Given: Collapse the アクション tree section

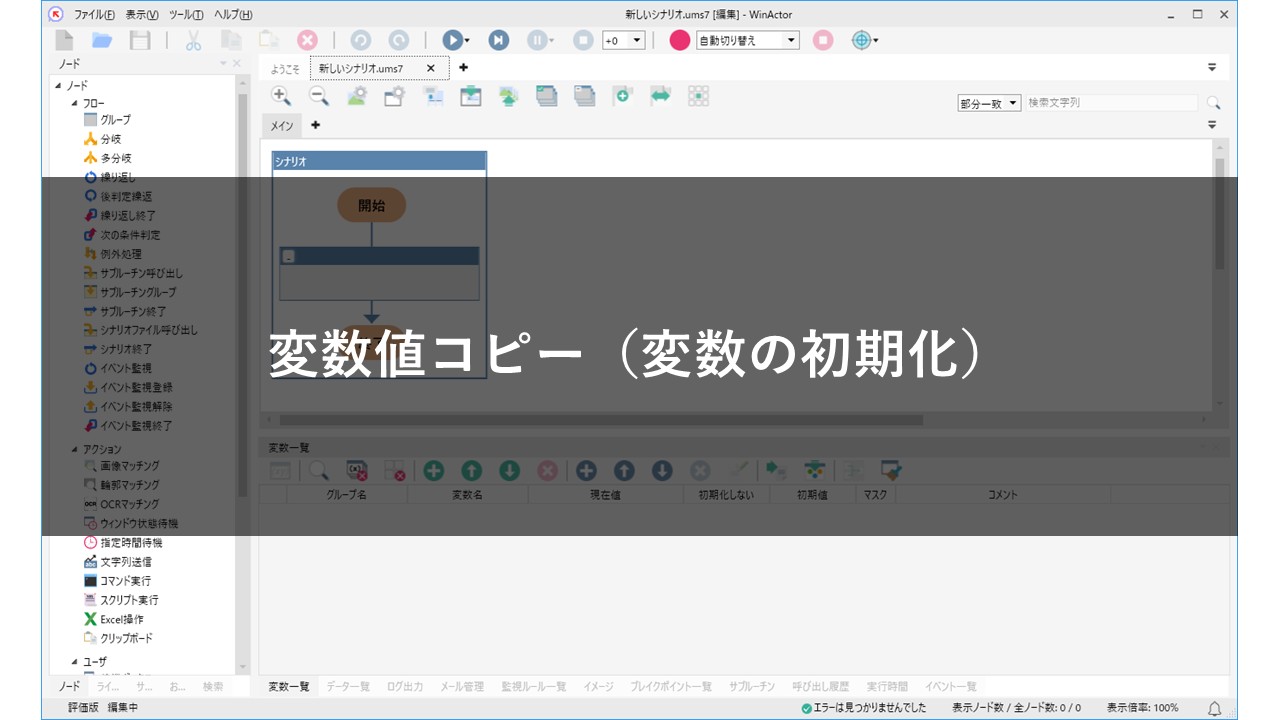Looking at the screenshot, I should pos(74,449).
